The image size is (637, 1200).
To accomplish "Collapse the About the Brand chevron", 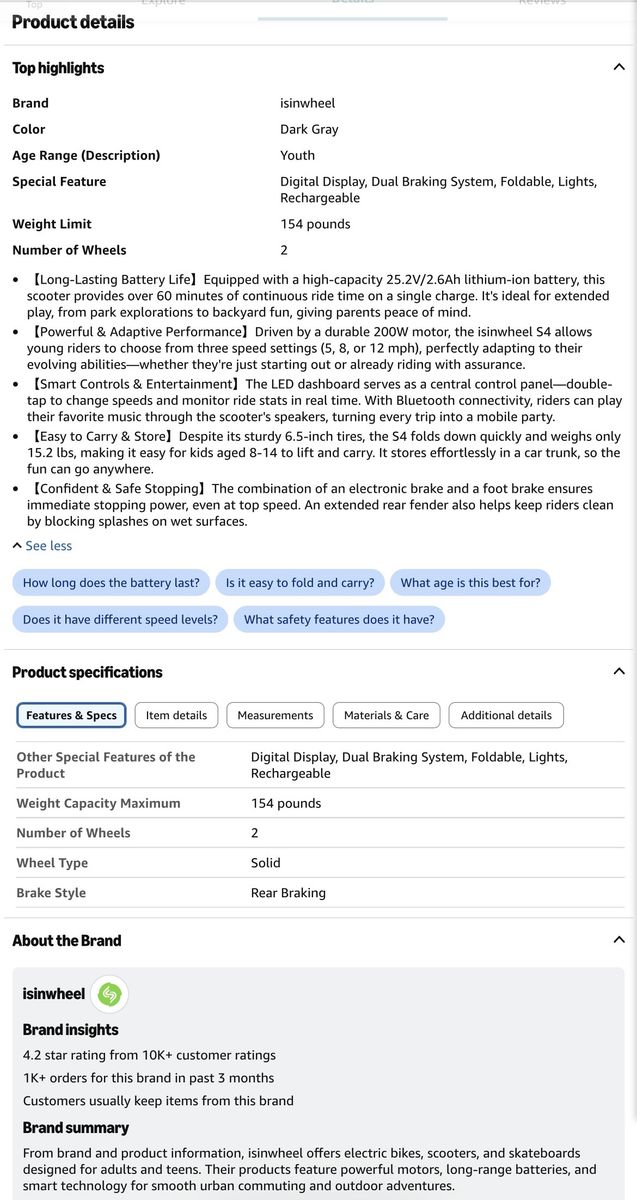I will (x=618, y=940).
